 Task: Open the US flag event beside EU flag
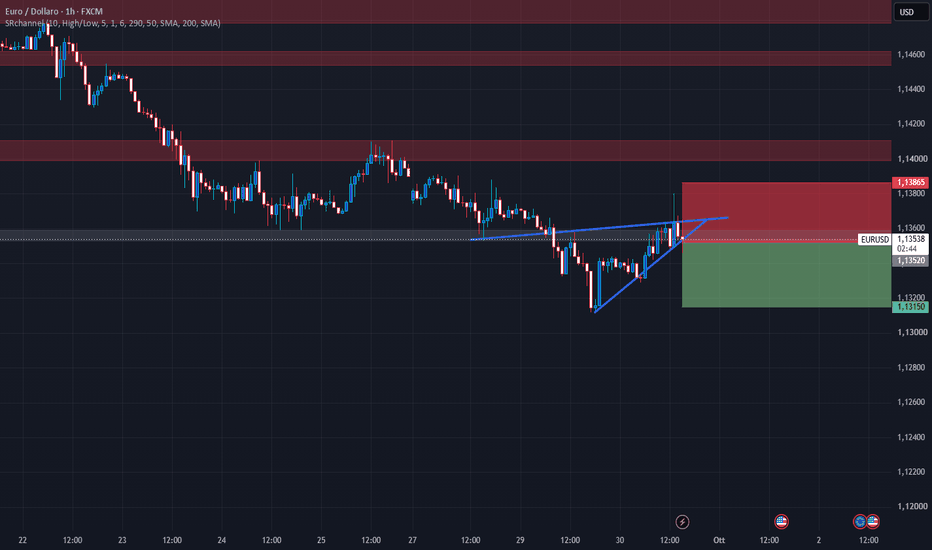(873, 522)
